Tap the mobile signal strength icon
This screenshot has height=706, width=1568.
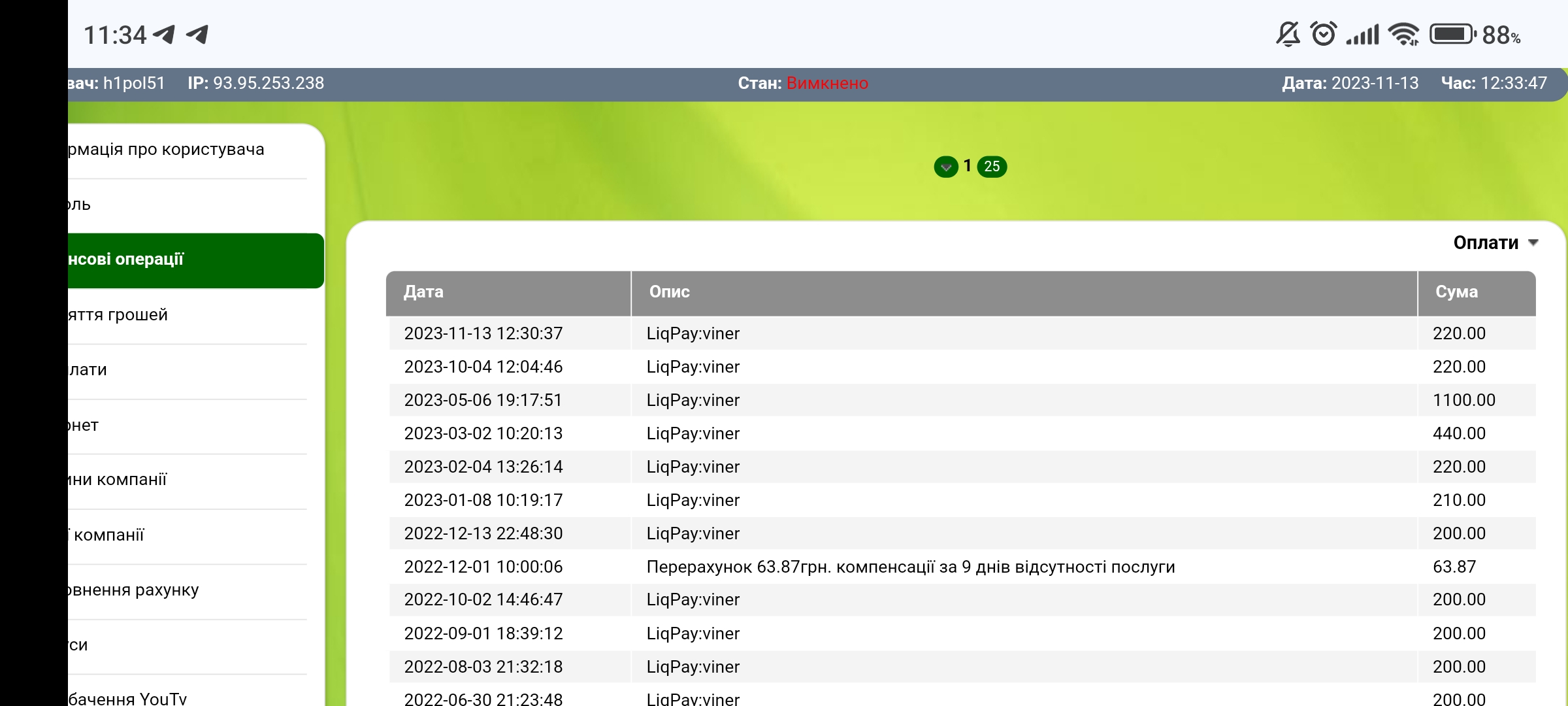click(x=1362, y=35)
